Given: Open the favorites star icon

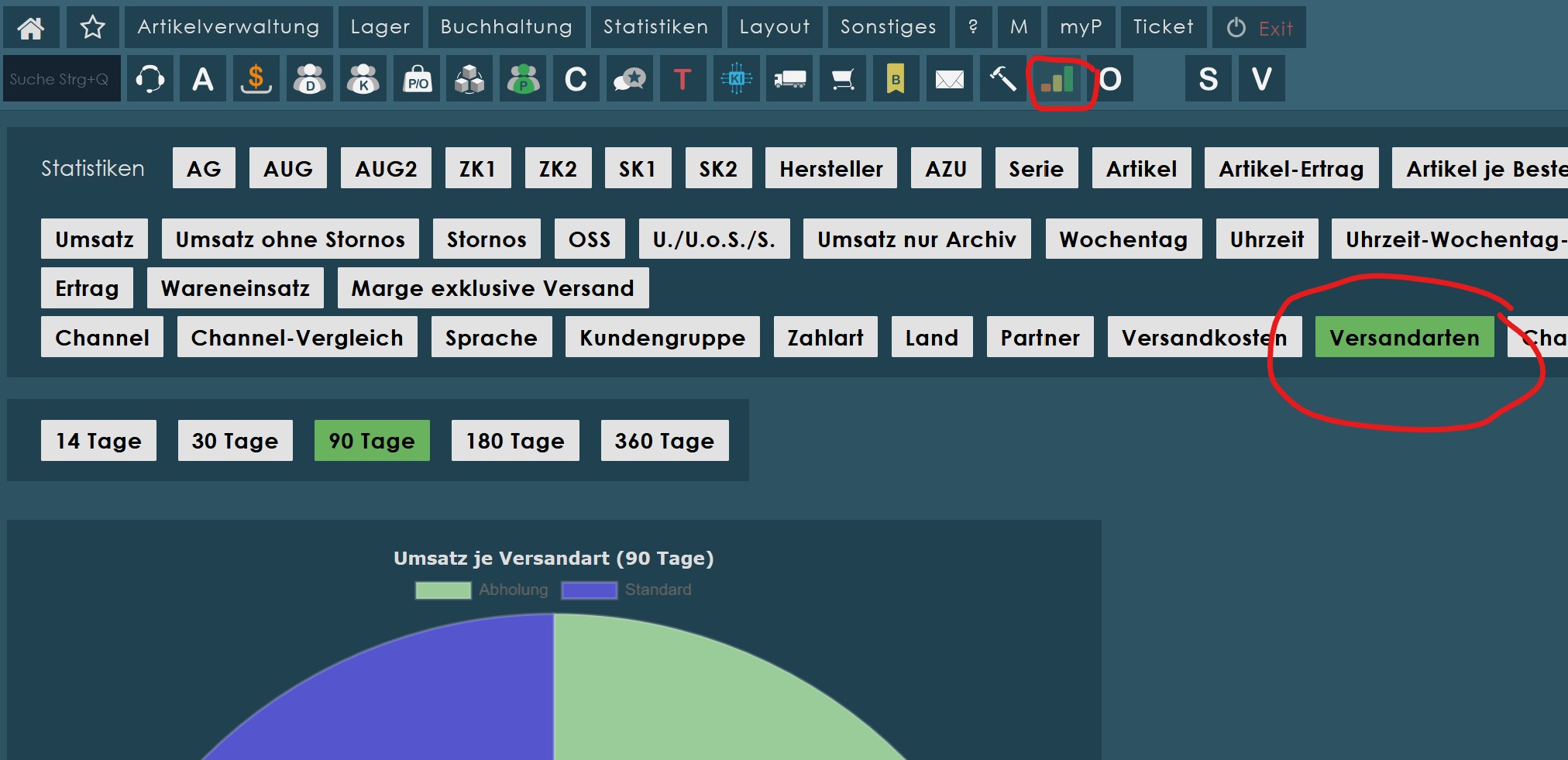Looking at the screenshot, I should (92, 27).
